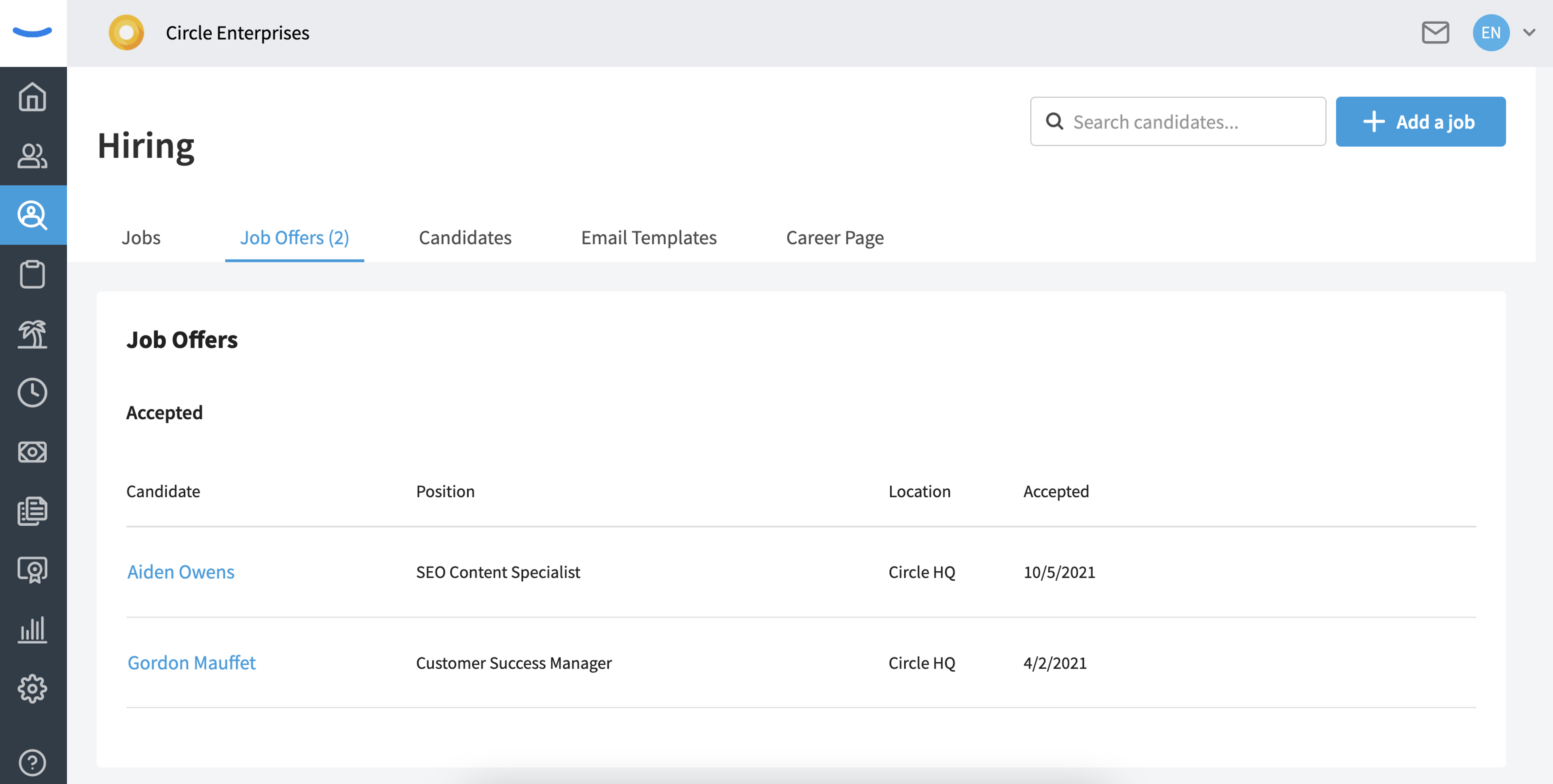Open the documents sidebar icon
The height and width of the screenshot is (784, 1553).
[32, 511]
